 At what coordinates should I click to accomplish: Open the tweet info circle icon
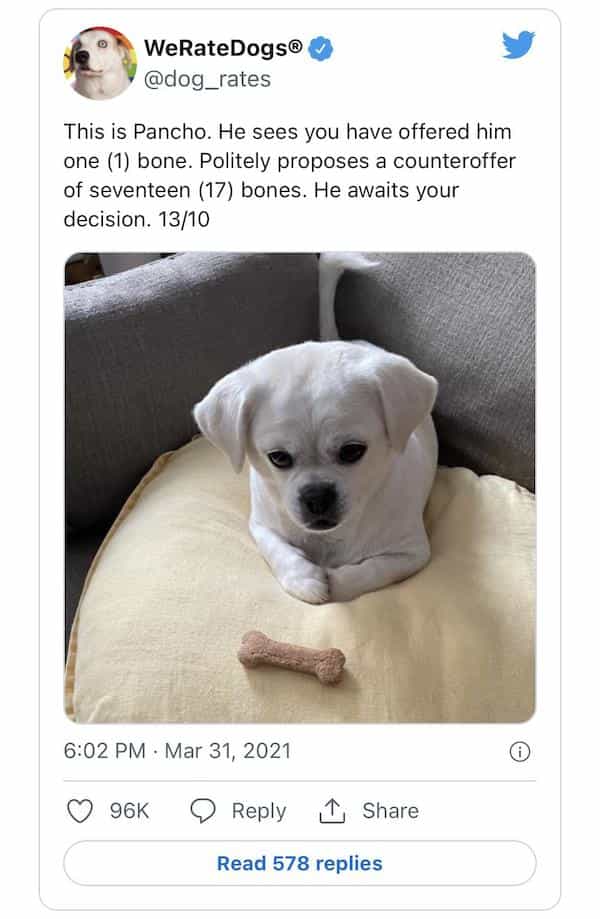pos(520,751)
